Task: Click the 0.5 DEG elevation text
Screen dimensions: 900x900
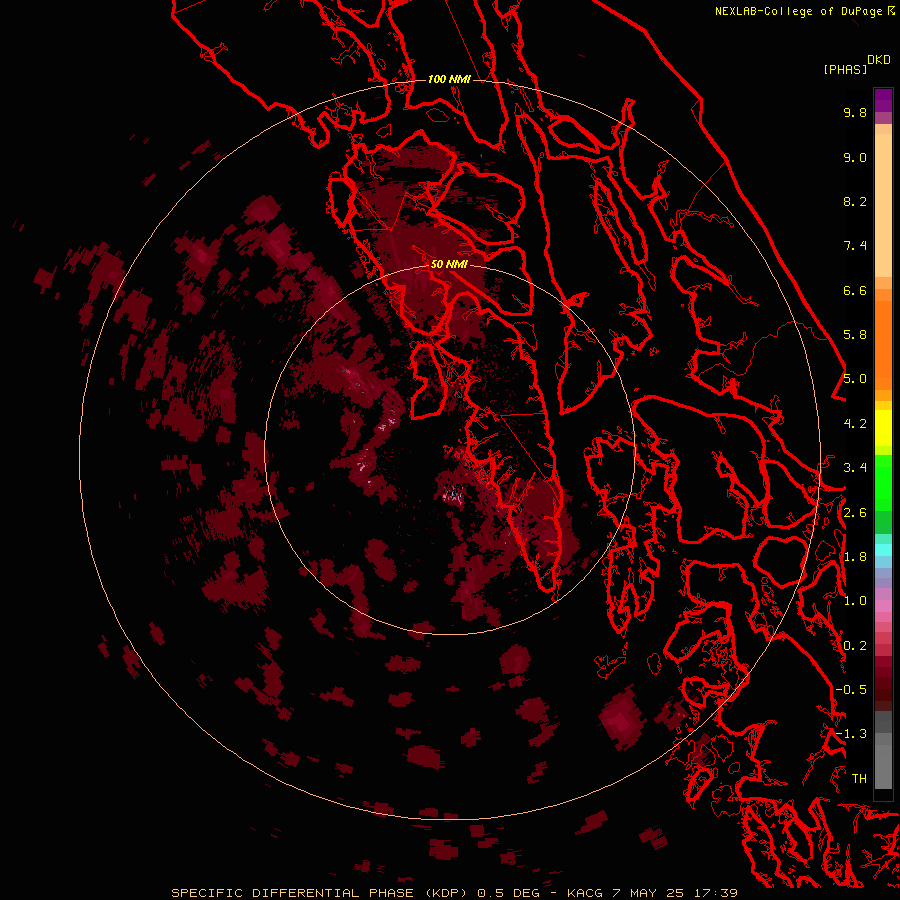Action: click(x=509, y=893)
